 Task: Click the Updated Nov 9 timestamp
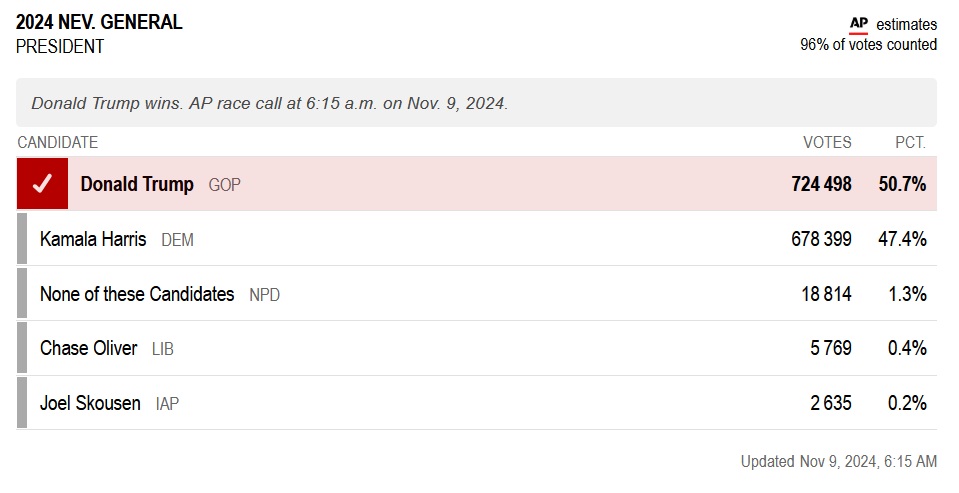[838, 461]
